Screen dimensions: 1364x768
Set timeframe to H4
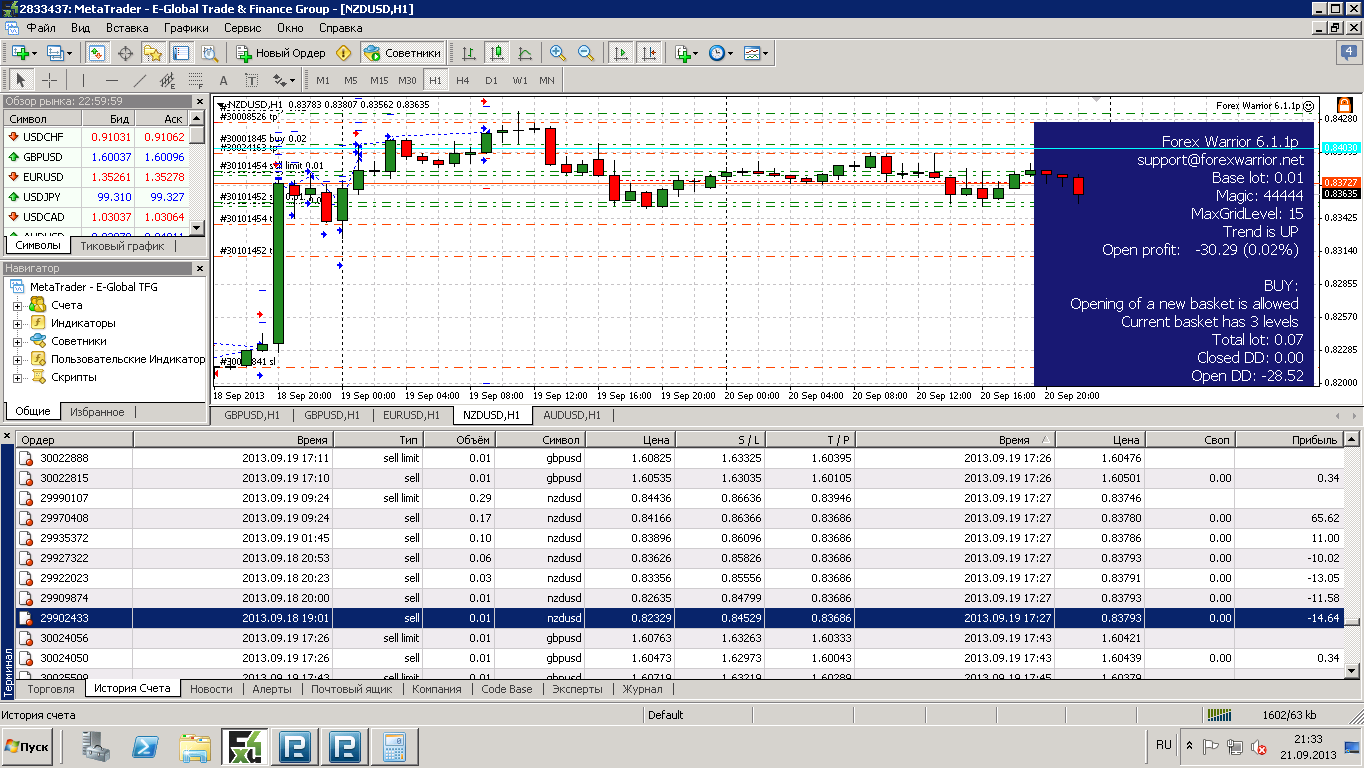coord(462,80)
